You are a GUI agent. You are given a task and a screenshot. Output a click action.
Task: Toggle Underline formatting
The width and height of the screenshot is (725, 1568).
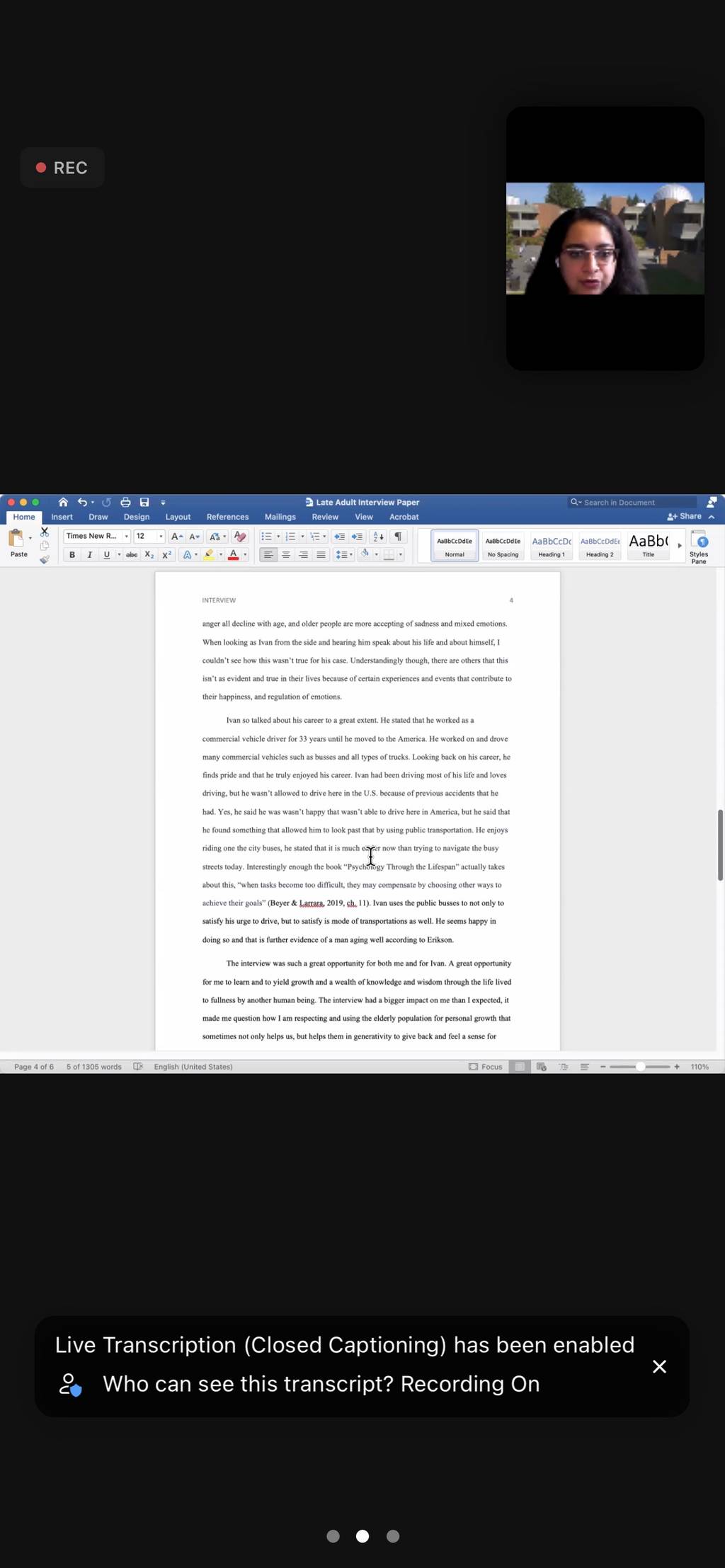coord(107,555)
